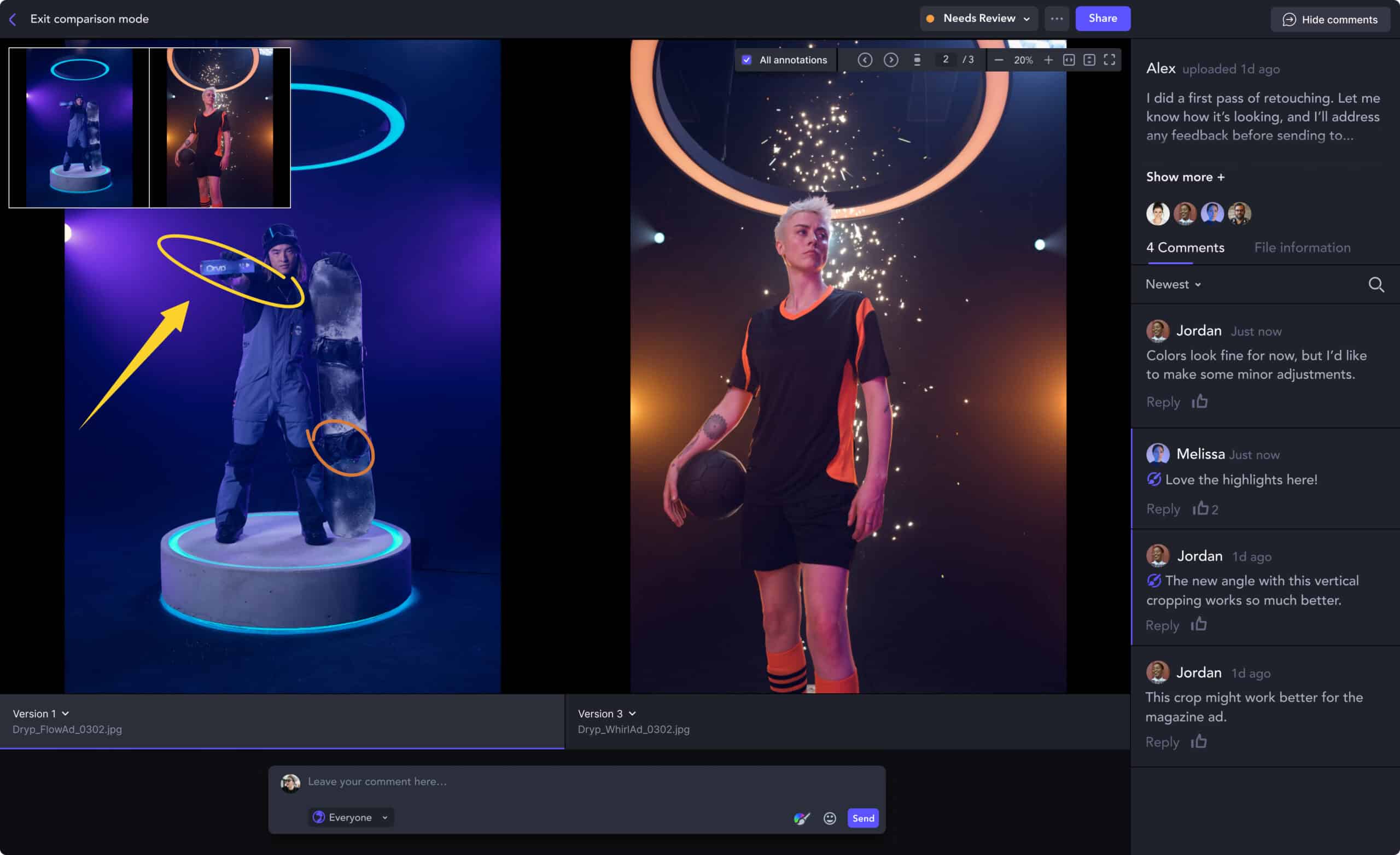1400x855 pixels.
Task: Switch to the File information tab
Action: coord(1302,248)
